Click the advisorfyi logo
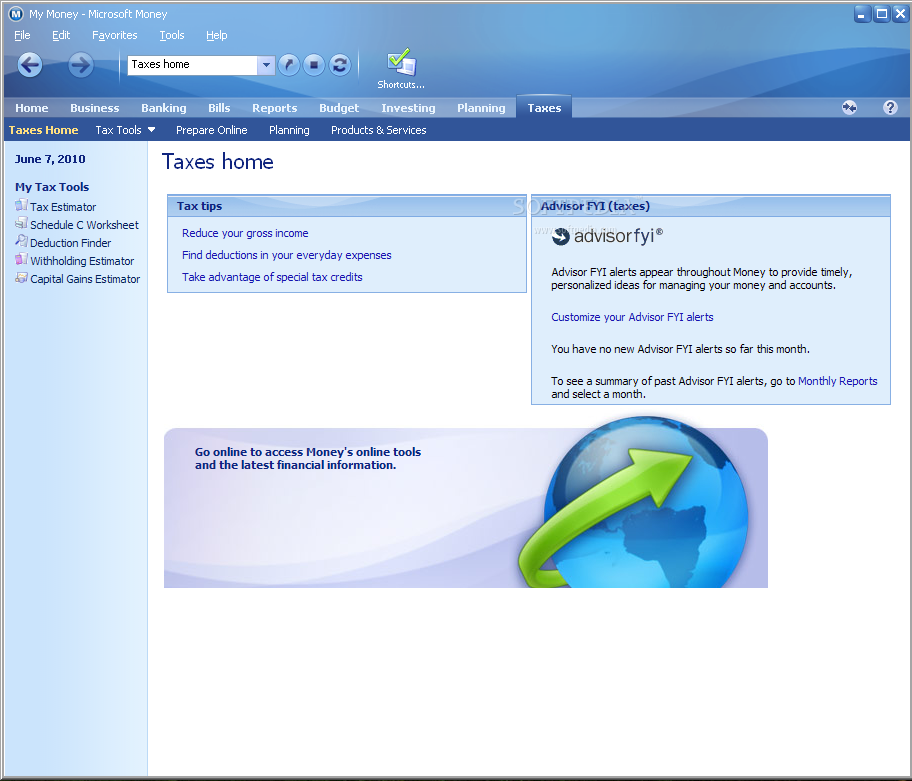 pyautogui.click(x=607, y=236)
